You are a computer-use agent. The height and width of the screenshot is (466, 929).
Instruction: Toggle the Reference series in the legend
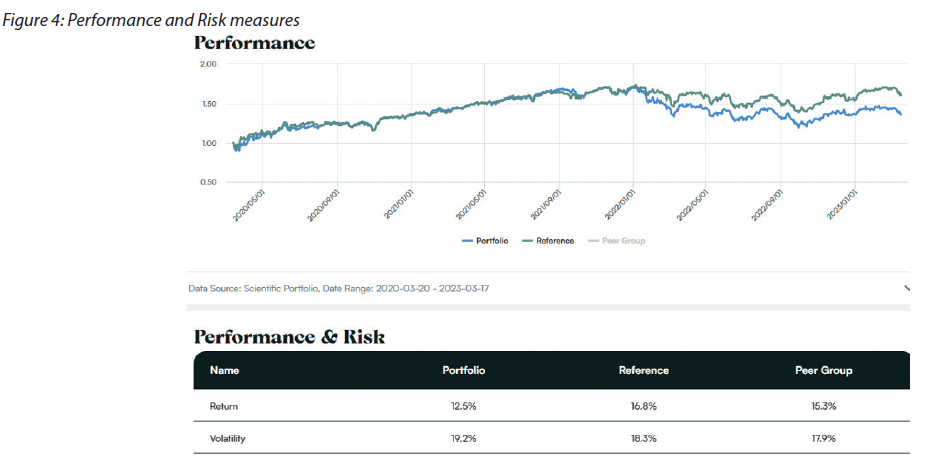click(554, 241)
